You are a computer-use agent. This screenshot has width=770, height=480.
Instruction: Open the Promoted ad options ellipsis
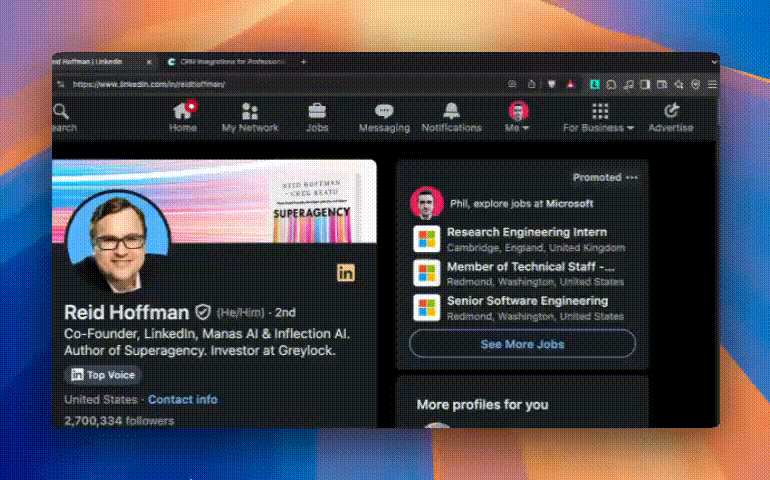click(631, 177)
